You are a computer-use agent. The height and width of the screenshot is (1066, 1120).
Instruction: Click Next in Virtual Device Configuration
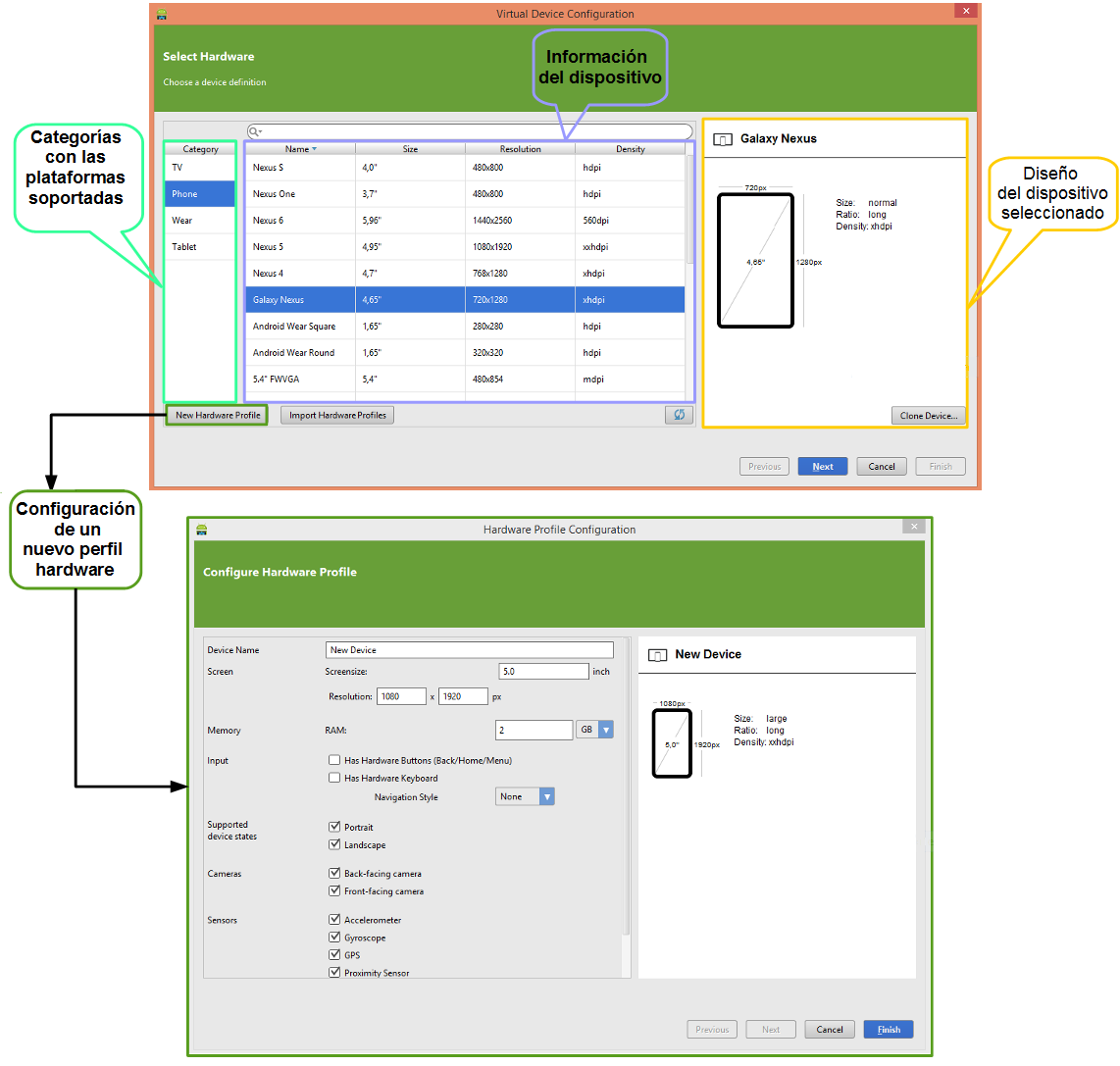(x=822, y=467)
